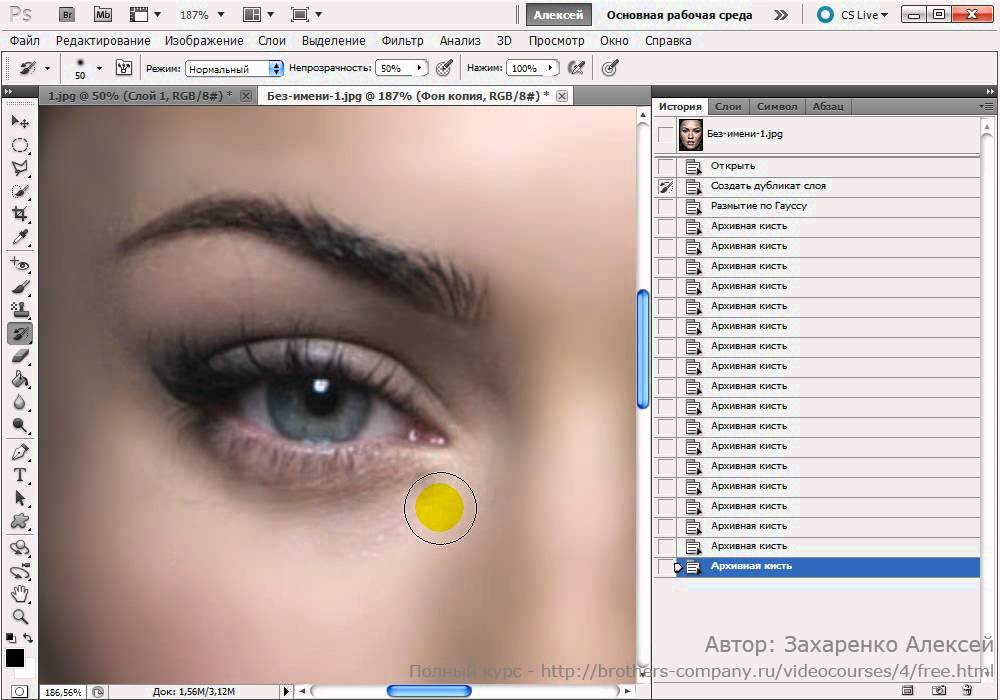
Task: Set history brush source on Размытие по Гауссу
Action: pyautogui.click(x=666, y=206)
